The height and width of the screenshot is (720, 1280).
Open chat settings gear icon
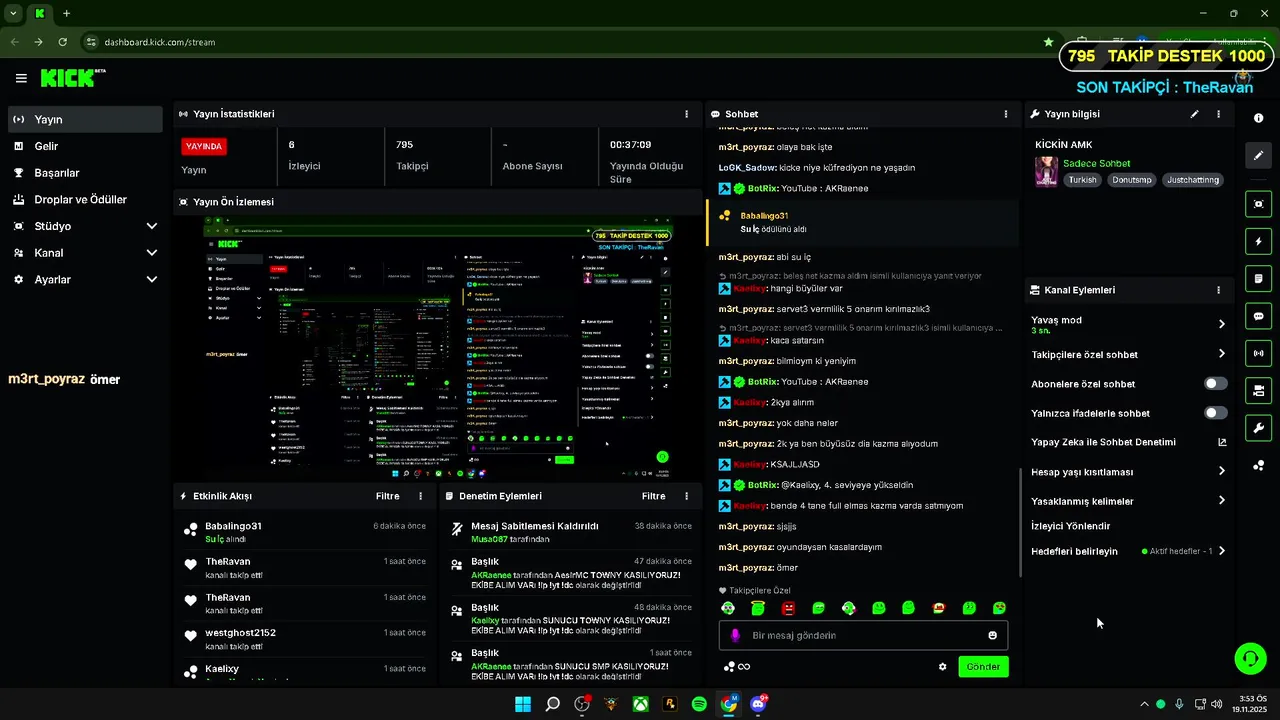(942, 667)
